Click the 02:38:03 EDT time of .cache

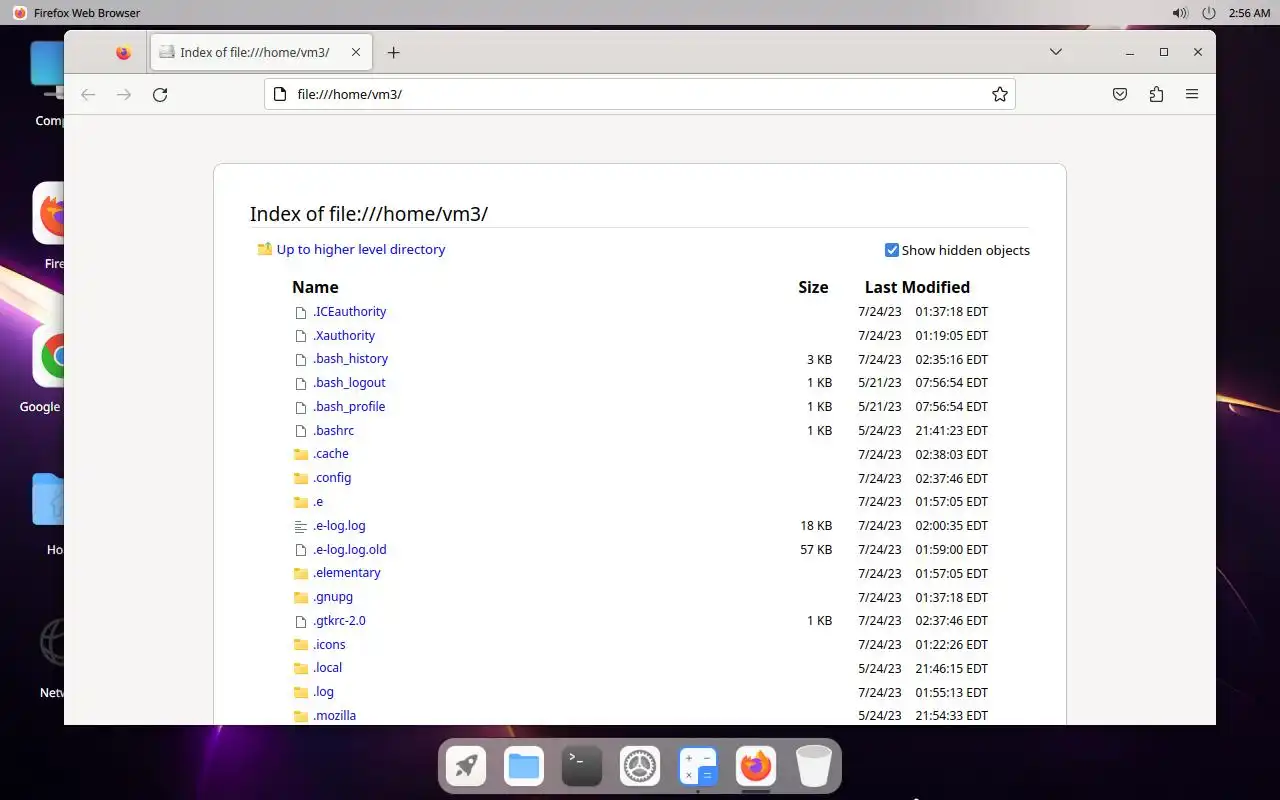[951, 454]
